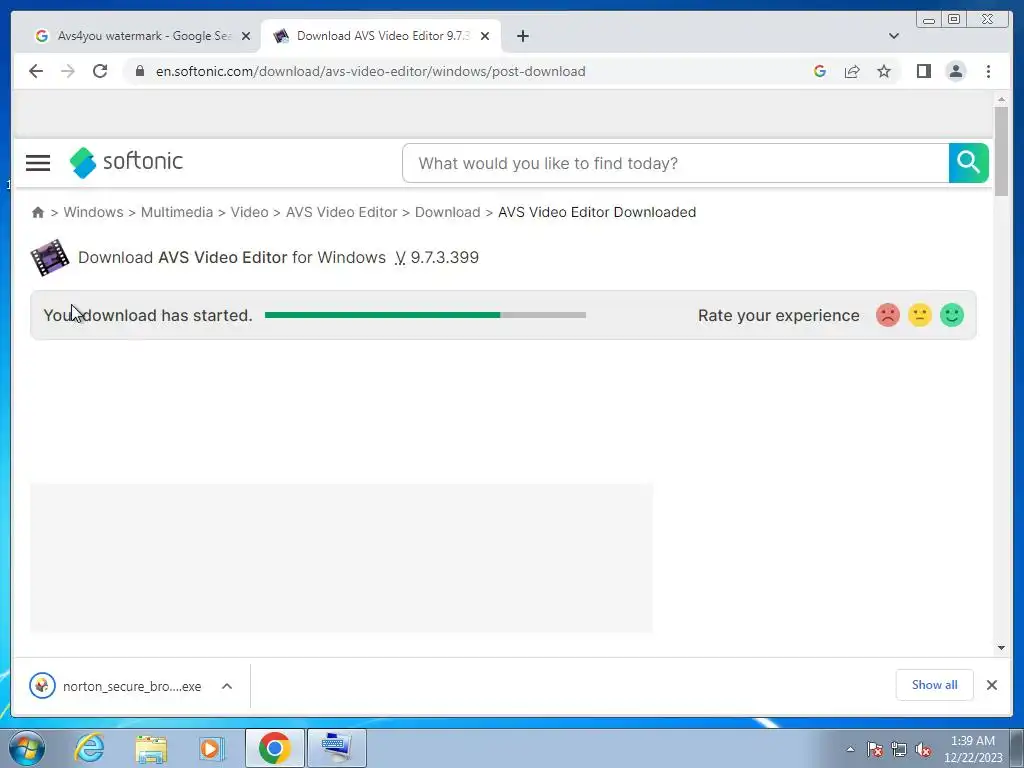Expand norton download options chevron
Viewport: 1024px width, 768px height.
(x=227, y=686)
